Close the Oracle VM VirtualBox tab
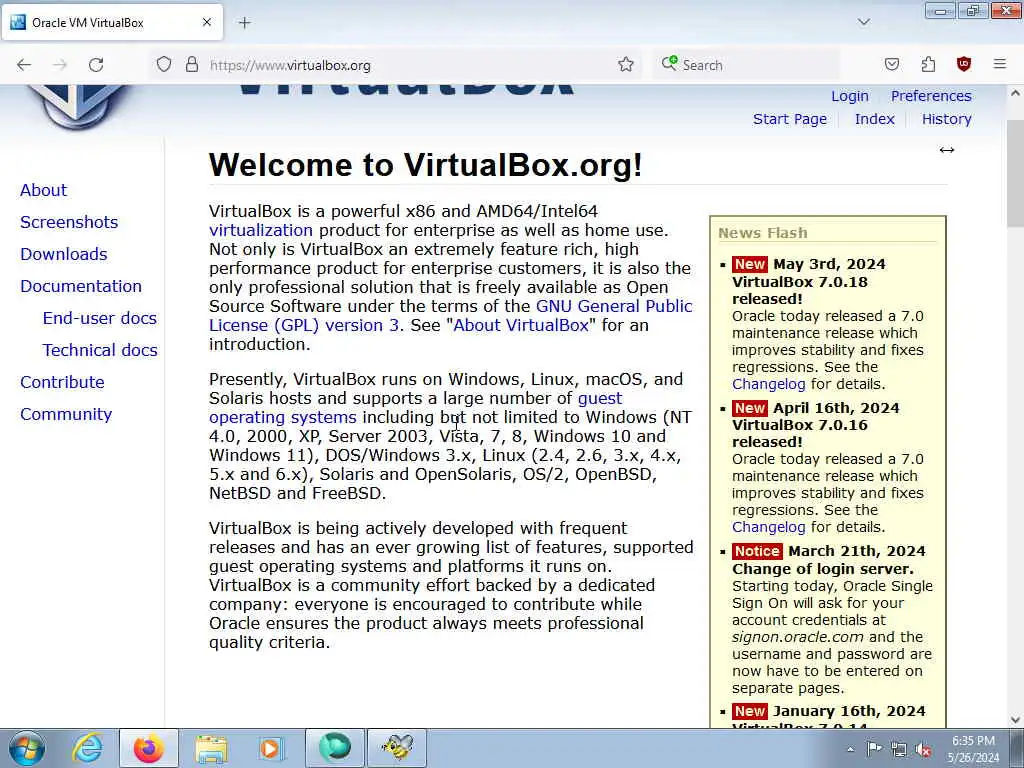The width and height of the screenshot is (1024, 768). click(206, 22)
